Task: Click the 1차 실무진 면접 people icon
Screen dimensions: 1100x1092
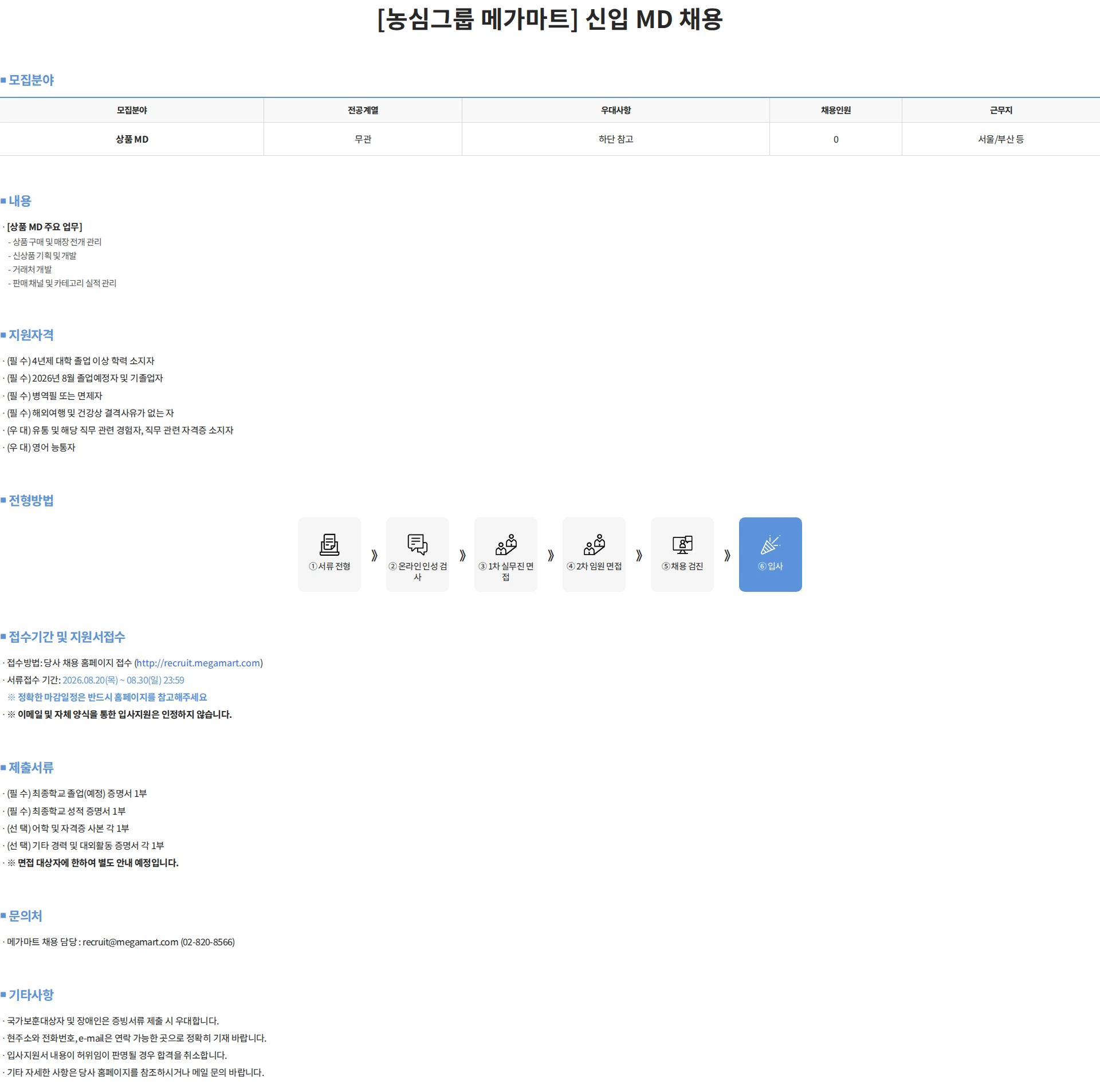Action: coord(506,544)
